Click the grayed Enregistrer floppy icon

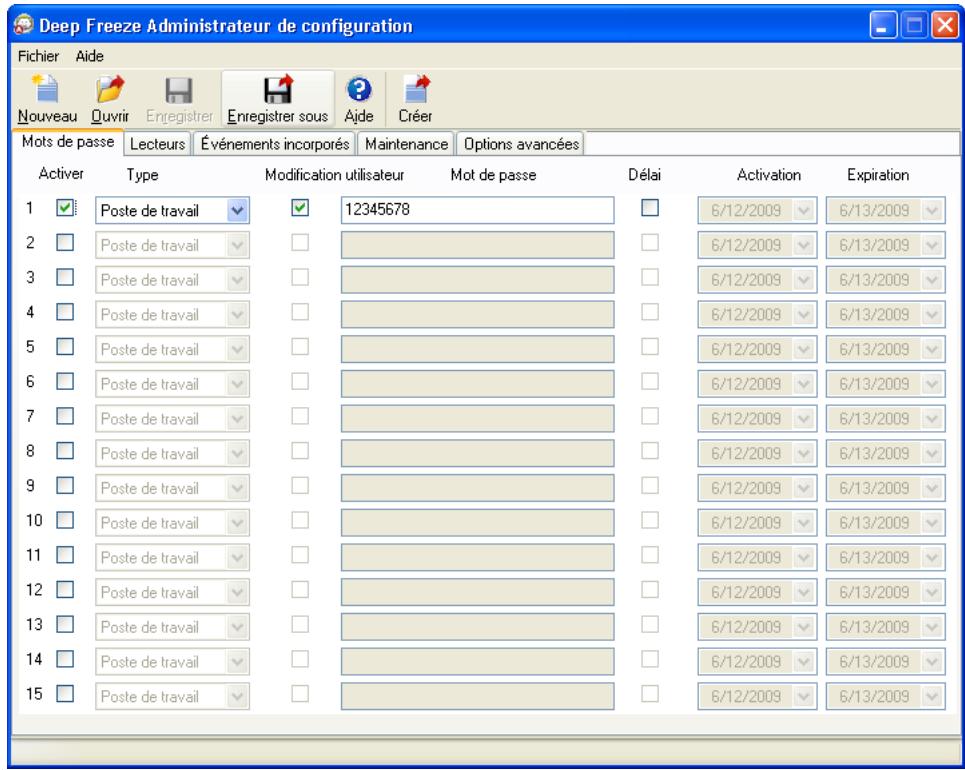click(179, 90)
